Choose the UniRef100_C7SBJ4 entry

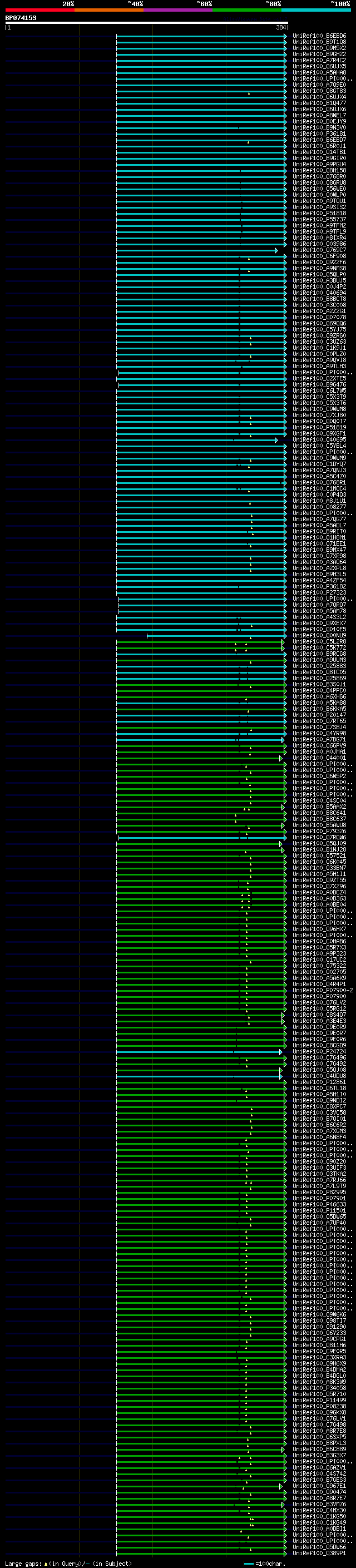319,728
